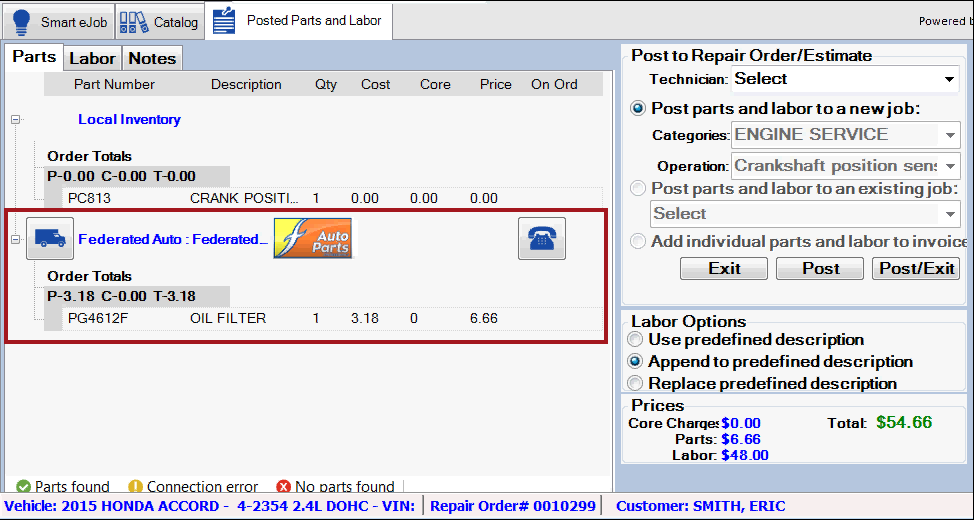Viewport: 974px width, 520px height.
Task: Click the On Ord column header
Action: pyautogui.click(x=554, y=84)
